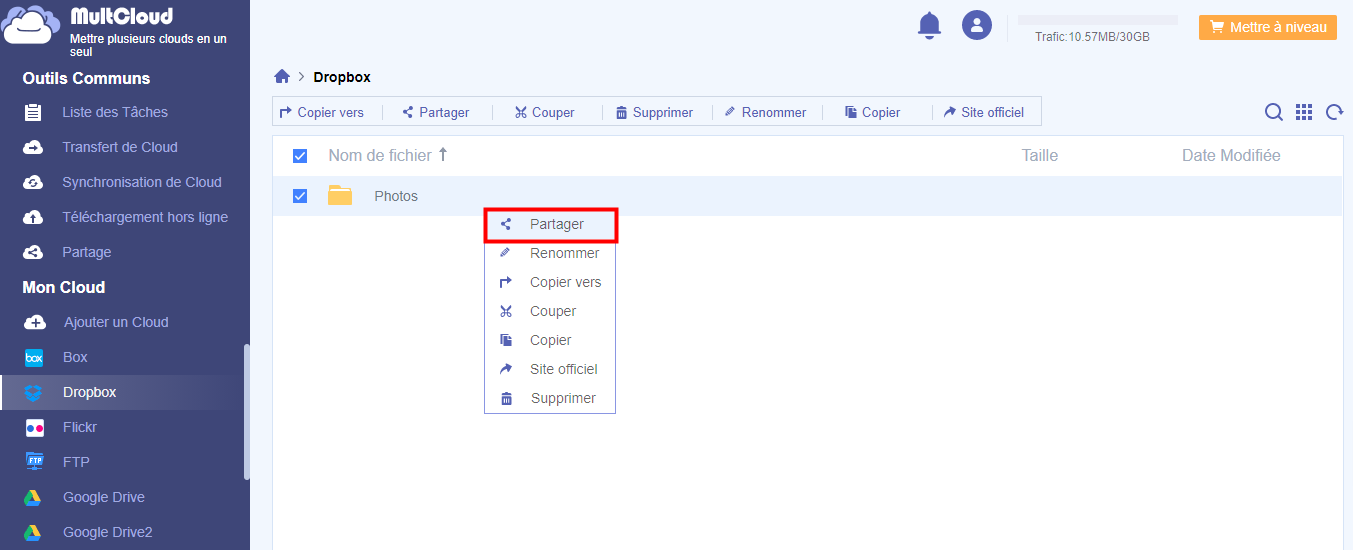Open Synchronisation de Cloud in sidebar
The image size is (1353, 550).
142,182
